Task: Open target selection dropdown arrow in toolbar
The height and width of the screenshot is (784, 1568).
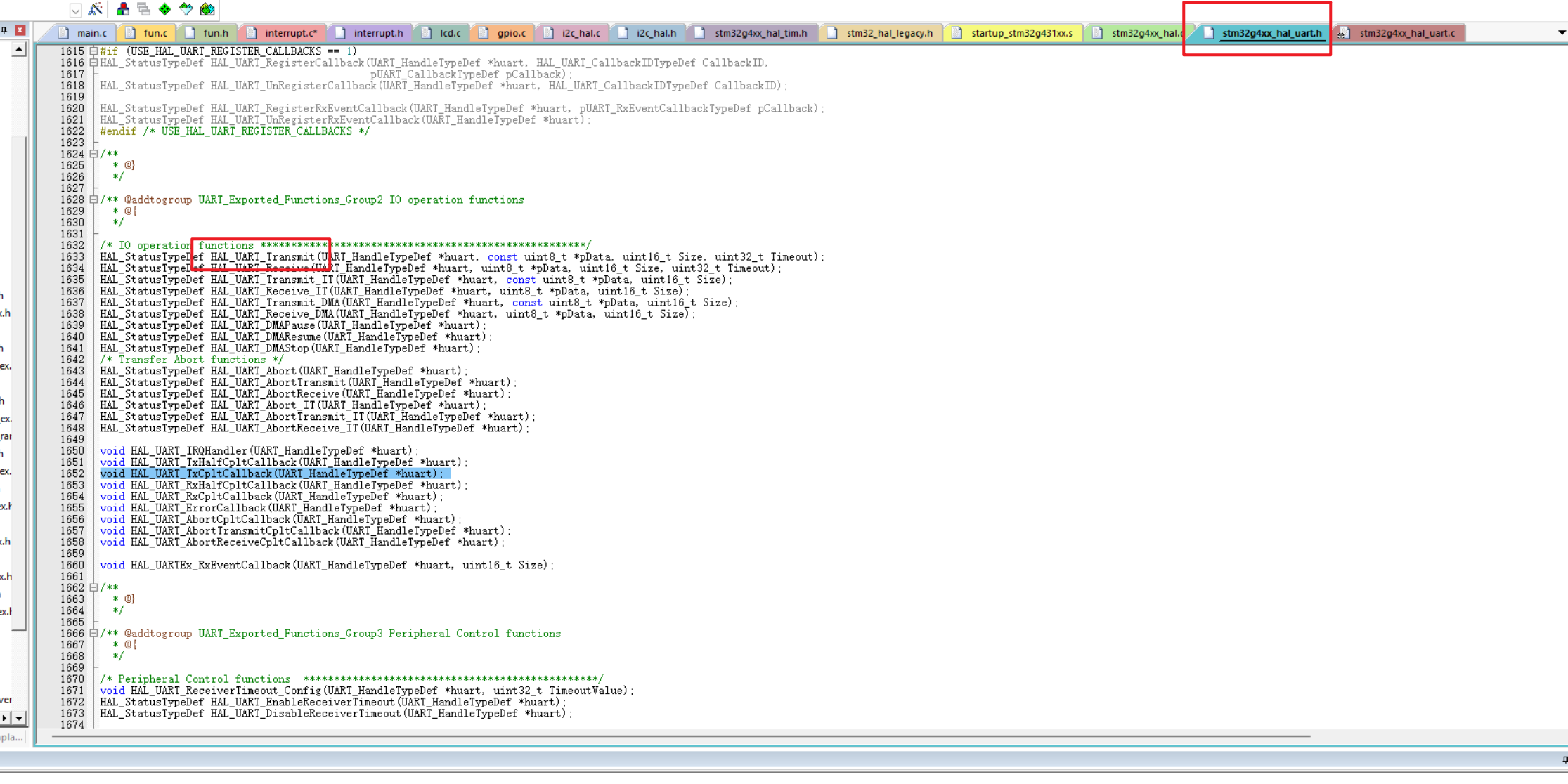Action: coord(75,10)
